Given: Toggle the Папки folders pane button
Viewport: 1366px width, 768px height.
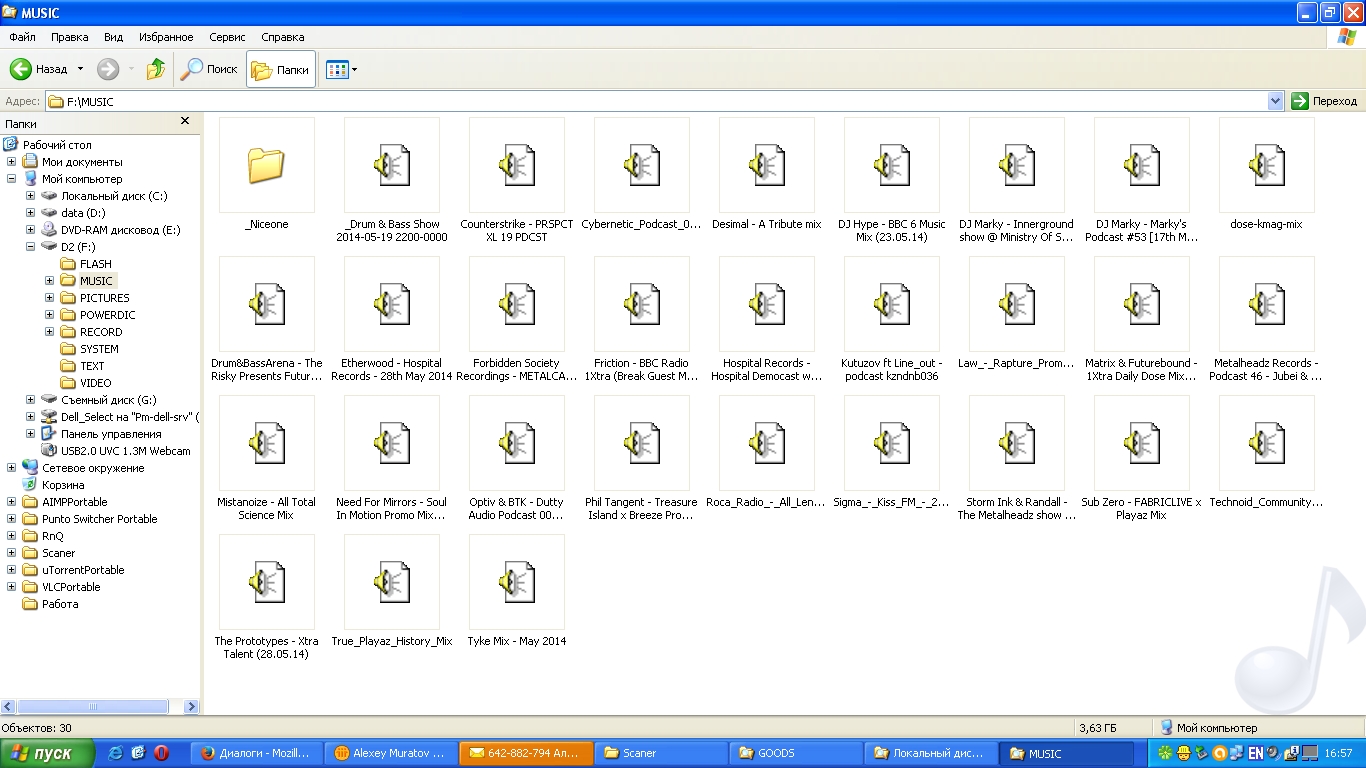Looking at the screenshot, I should point(281,70).
